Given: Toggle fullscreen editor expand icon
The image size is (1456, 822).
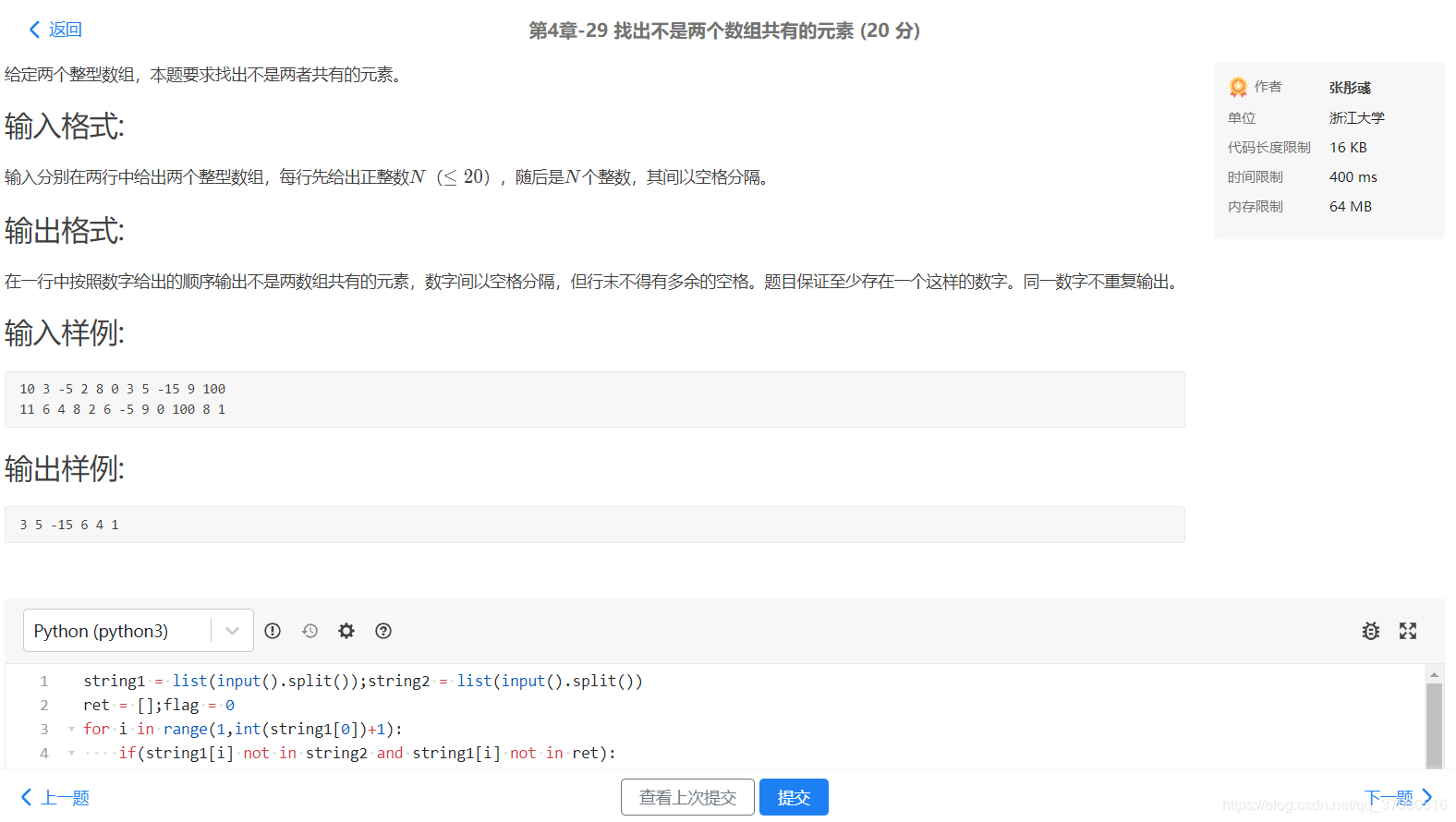Looking at the screenshot, I should 1408,631.
